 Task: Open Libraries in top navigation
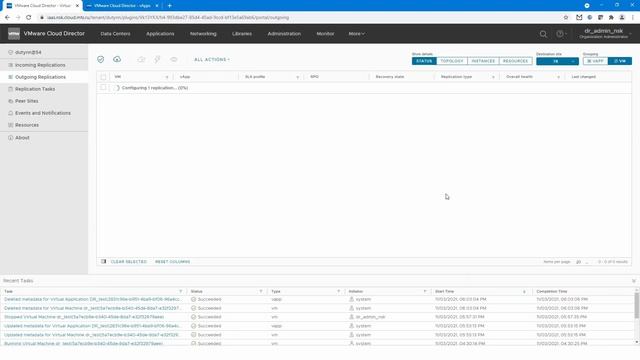(242, 34)
